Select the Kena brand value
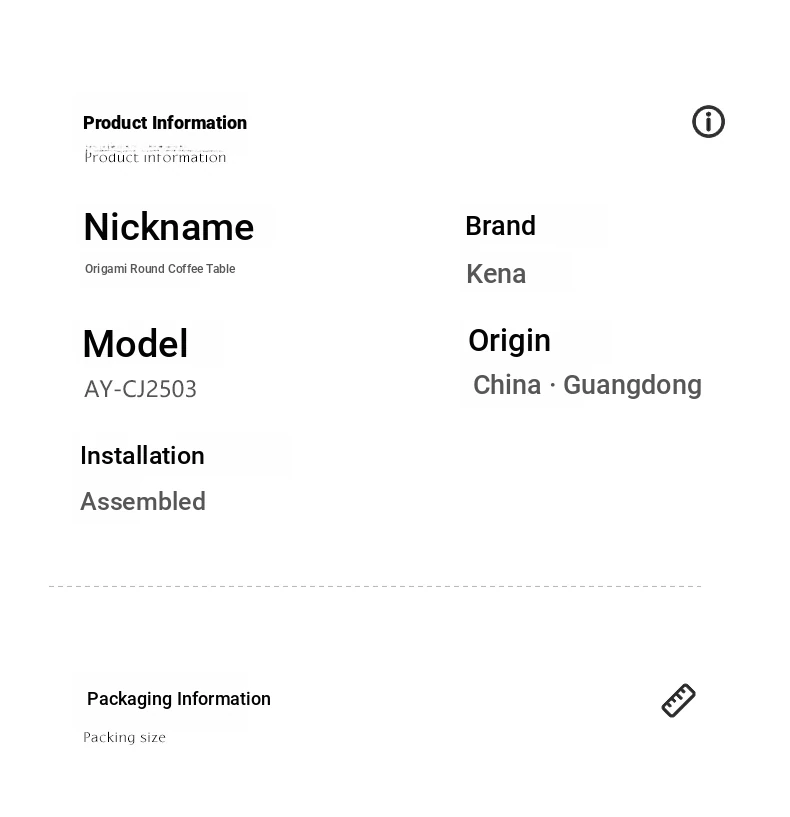This screenshot has width=790, height=817. pos(496,274)
